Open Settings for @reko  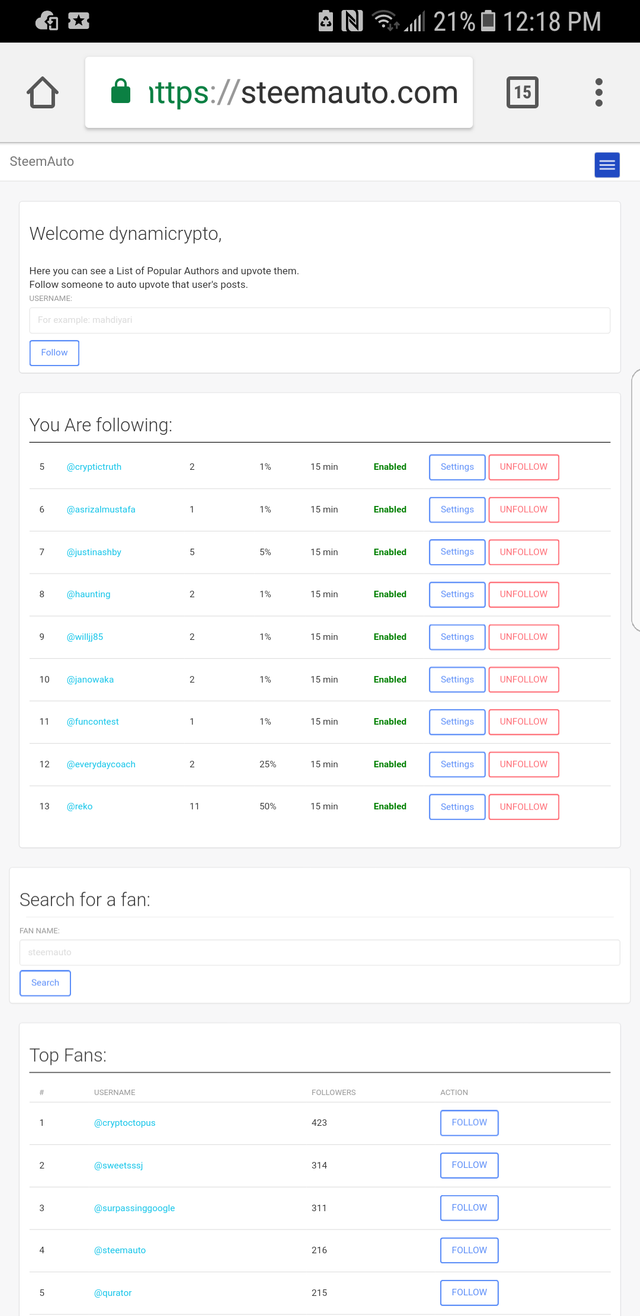coord(457,807)
